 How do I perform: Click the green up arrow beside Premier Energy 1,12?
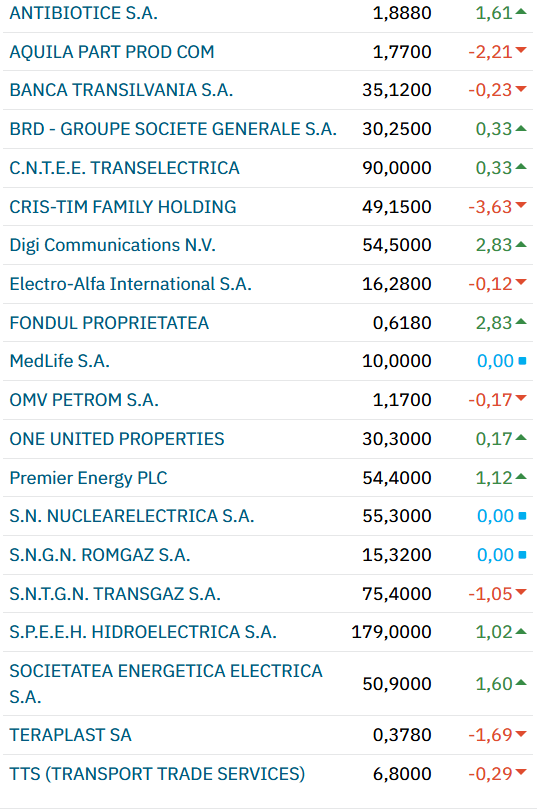pyautogui.click(x=521, y=476)
